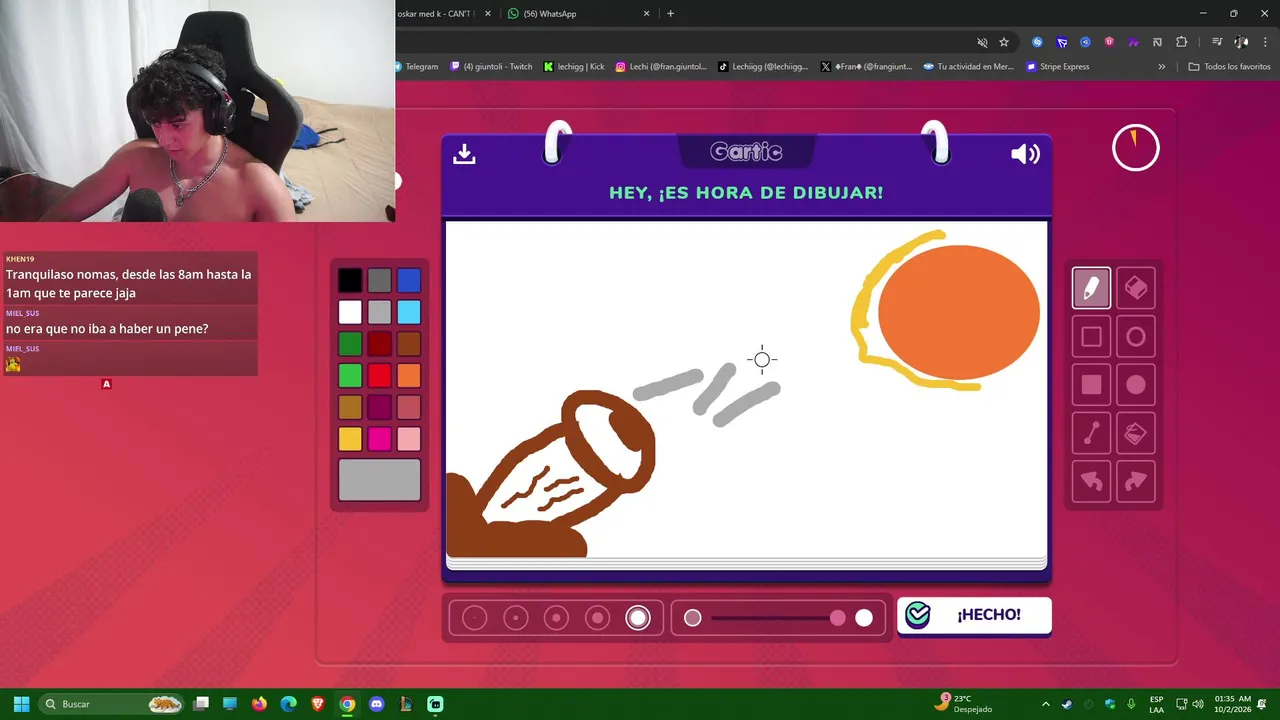Pick the brown color swatch
1280x720 pixels.
click(409, 344)
